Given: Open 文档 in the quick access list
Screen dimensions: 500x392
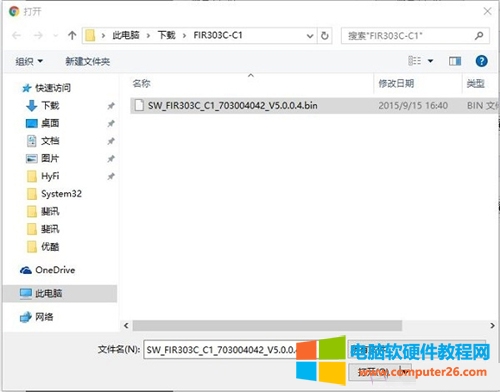Looking at the screenshot, I should (50, 141).
